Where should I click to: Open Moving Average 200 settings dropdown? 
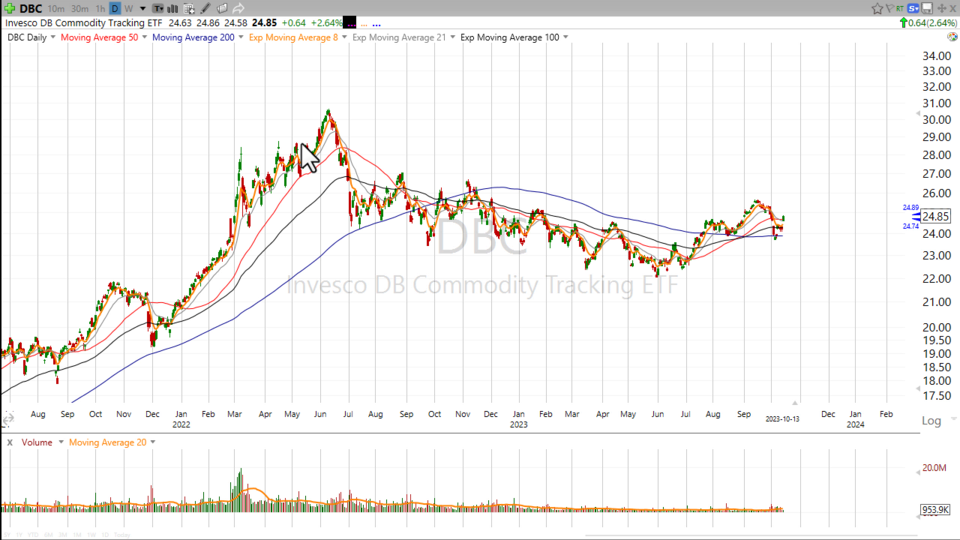point(241,37)
